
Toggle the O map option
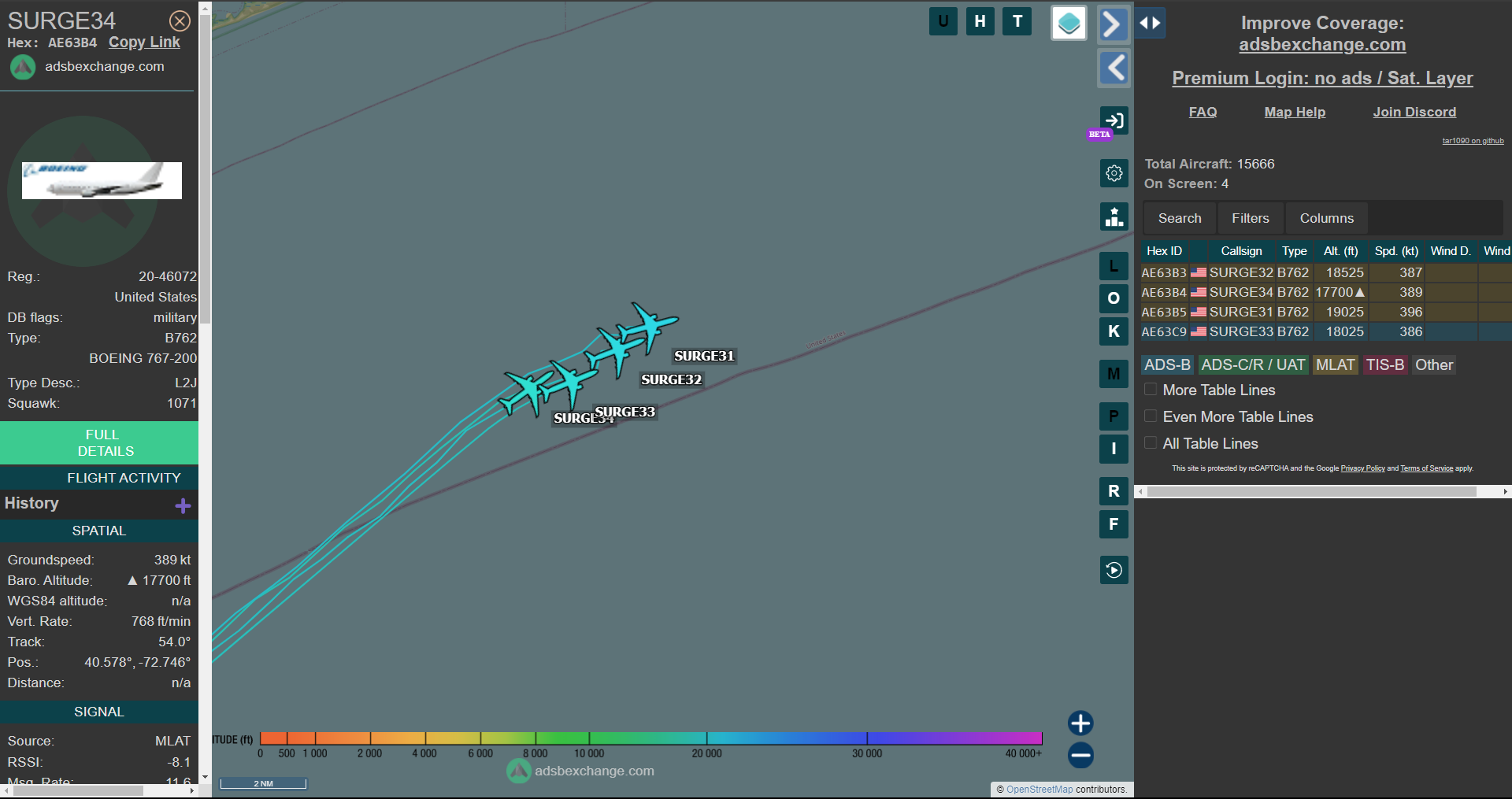coord(1114,298)
